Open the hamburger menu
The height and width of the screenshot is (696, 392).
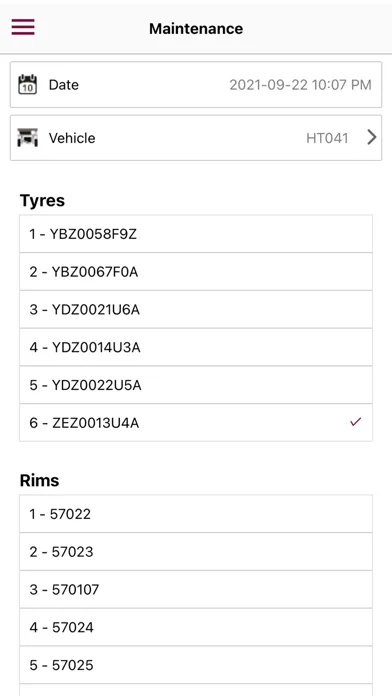tap(23, 28)
